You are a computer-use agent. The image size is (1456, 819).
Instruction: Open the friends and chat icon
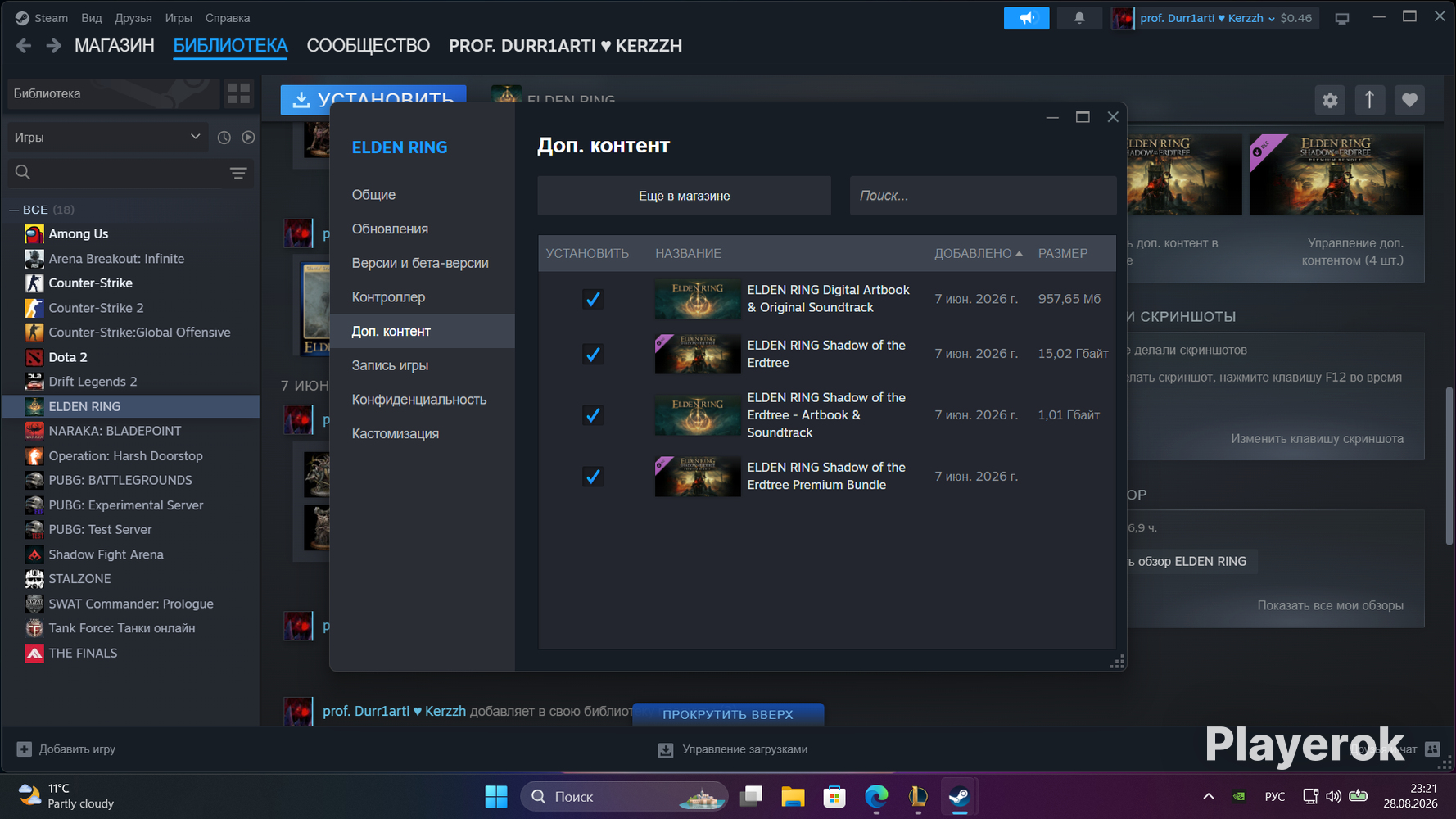tap(1432, 749)
